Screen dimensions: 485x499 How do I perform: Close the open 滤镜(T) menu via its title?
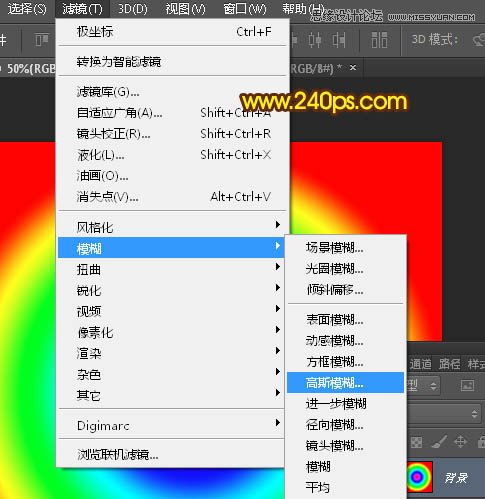82,9
